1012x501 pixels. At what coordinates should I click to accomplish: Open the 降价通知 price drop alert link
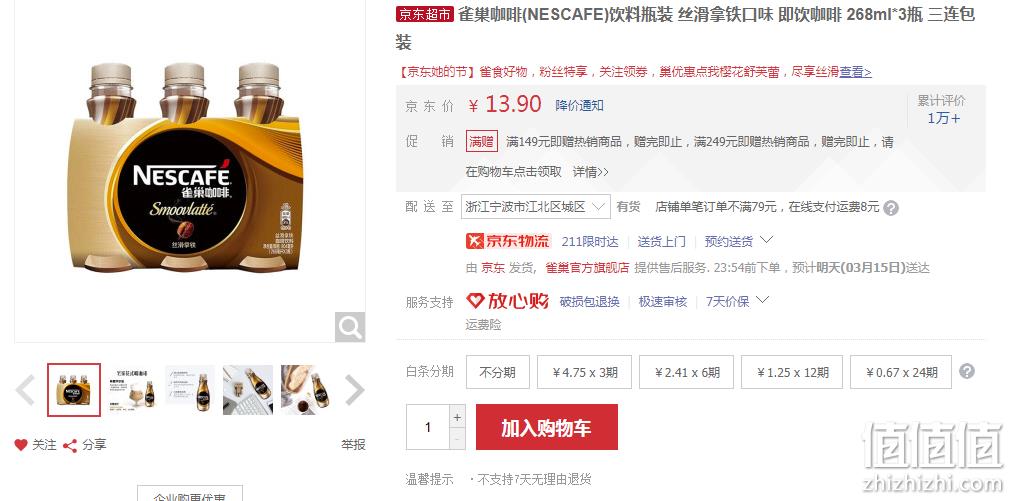point(580,105)
